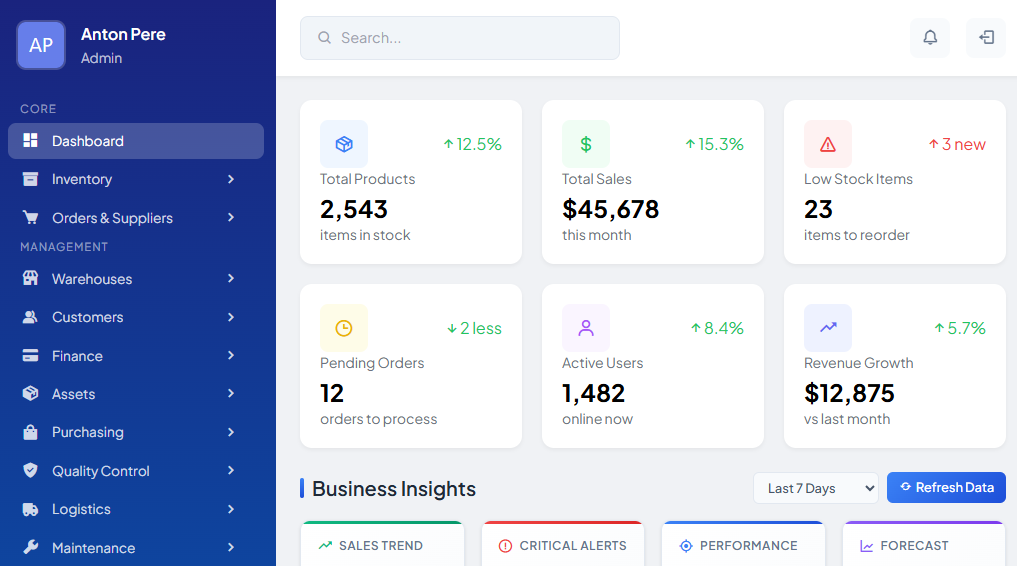Click the Active Users person icon
The height and width of the screenshot is (566, 1017).
(586, 328)
